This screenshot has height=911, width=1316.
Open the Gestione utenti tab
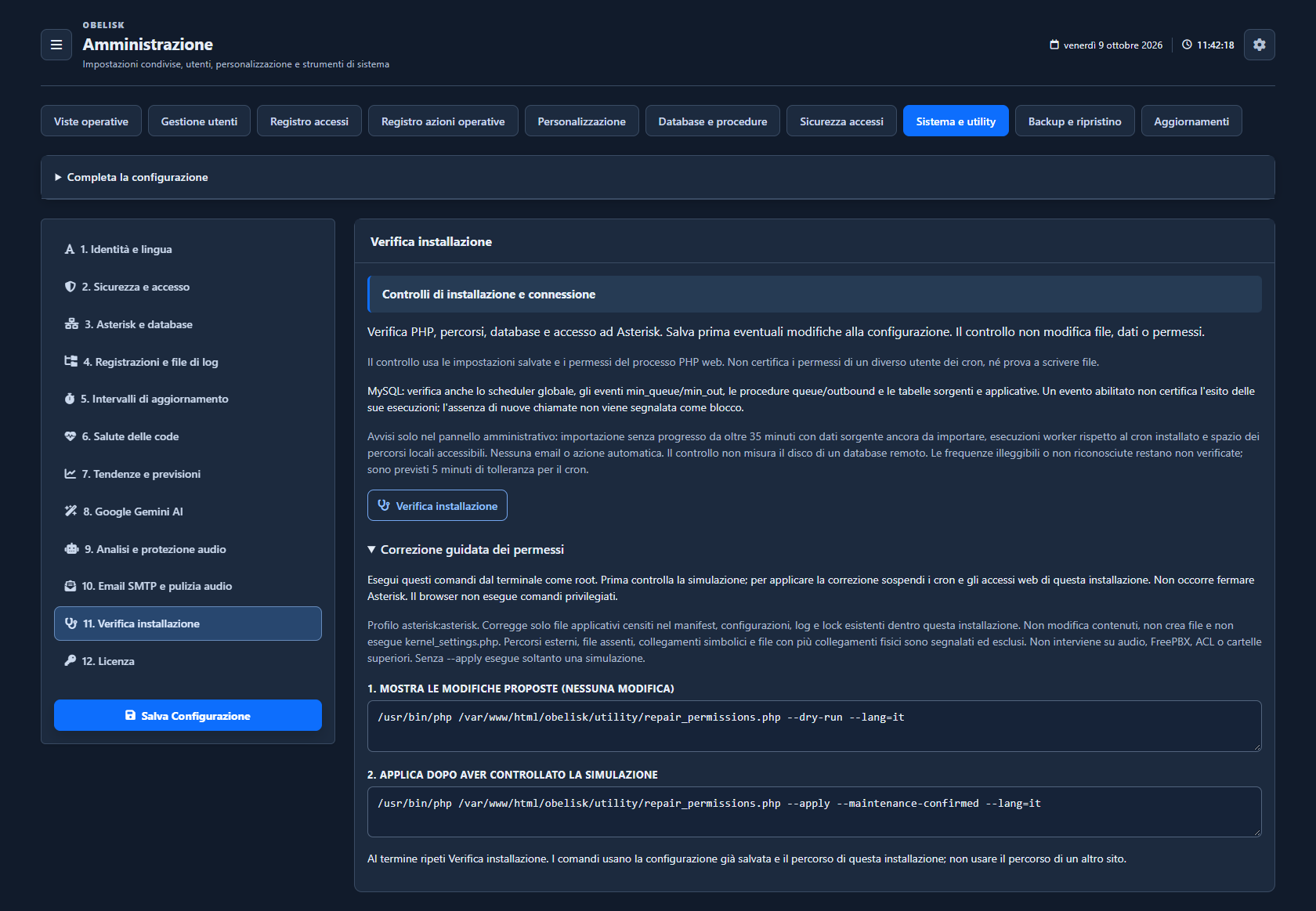click(199, 121)
